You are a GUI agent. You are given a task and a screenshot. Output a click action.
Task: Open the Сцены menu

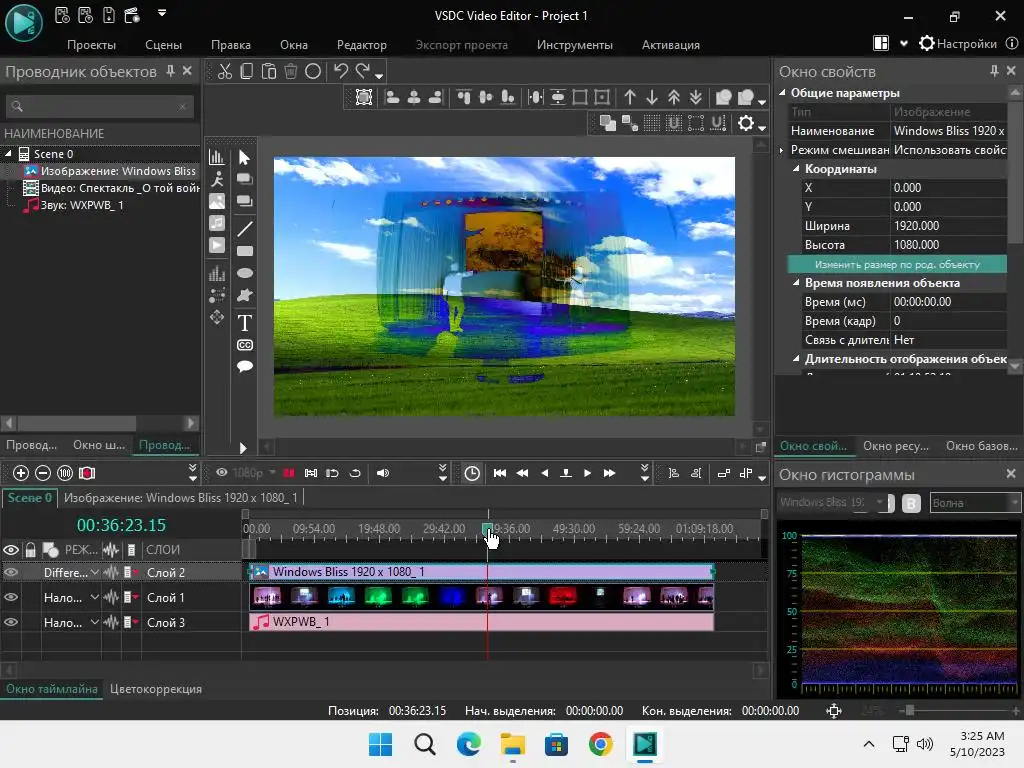click(163, 44)
